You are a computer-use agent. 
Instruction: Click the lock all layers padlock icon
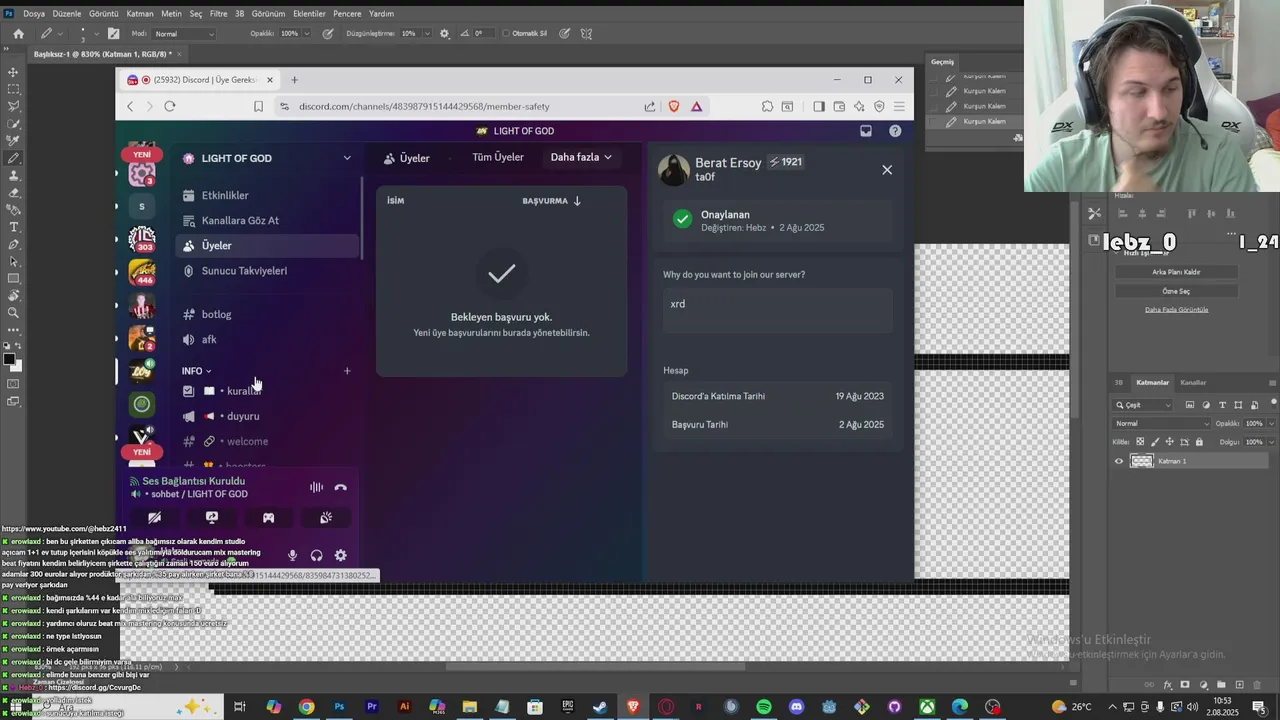1199,441
